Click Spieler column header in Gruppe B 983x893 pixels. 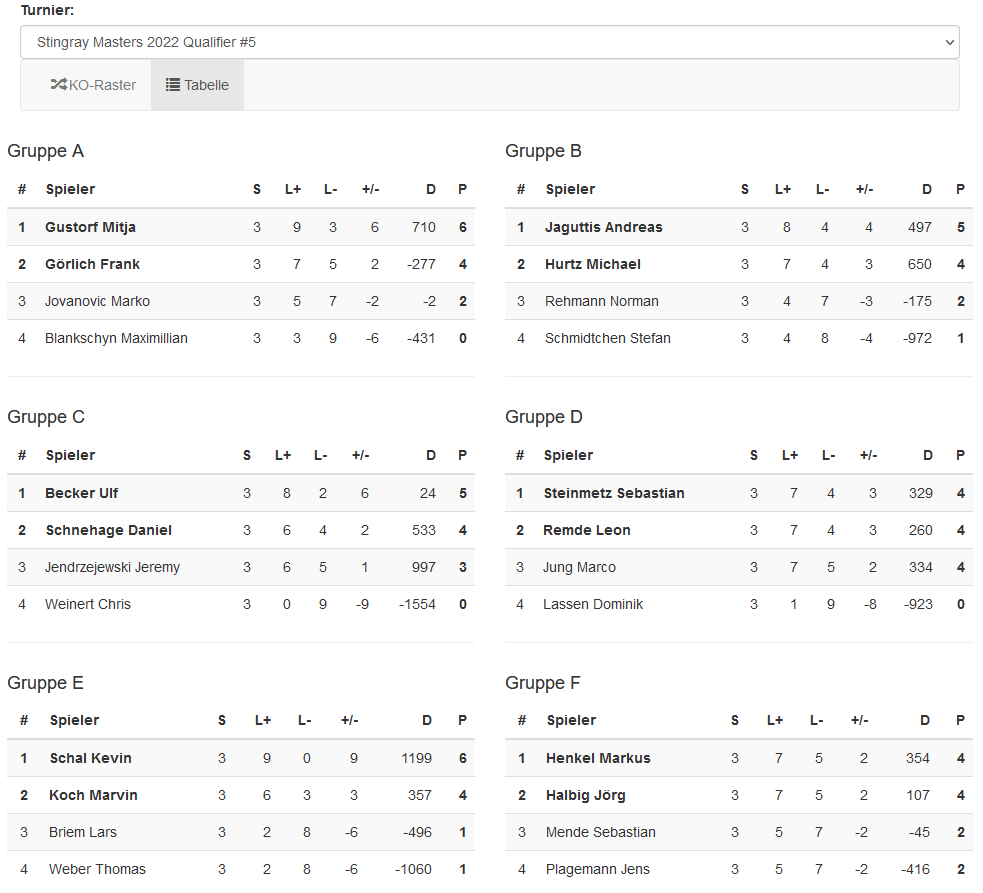tap(570, 189)
